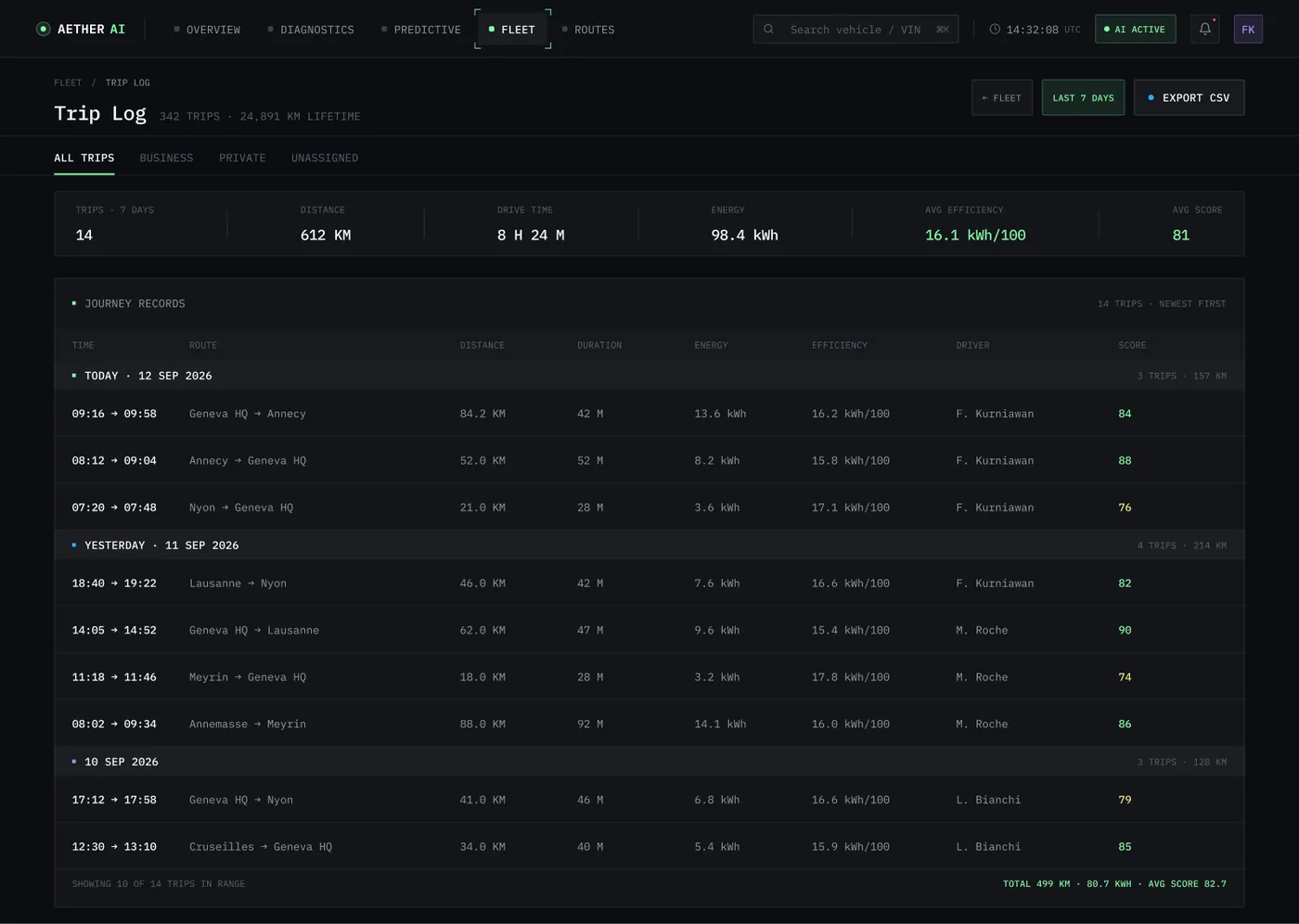
Task: Click the Fleet breadcrumb link
Action: pyautogui.click(x=68, y=83)
